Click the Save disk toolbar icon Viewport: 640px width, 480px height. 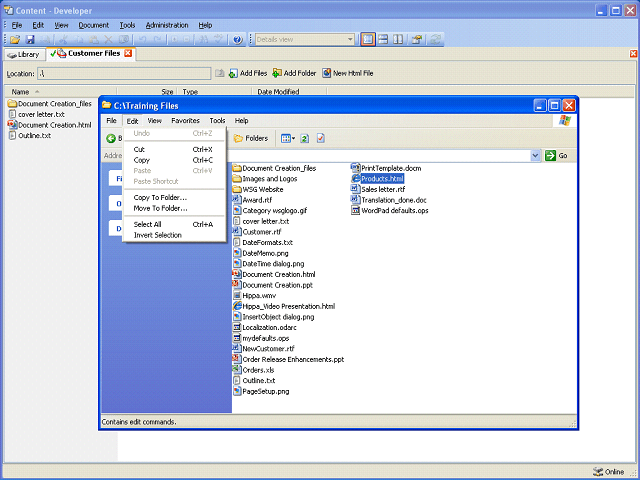pos(30,40)
